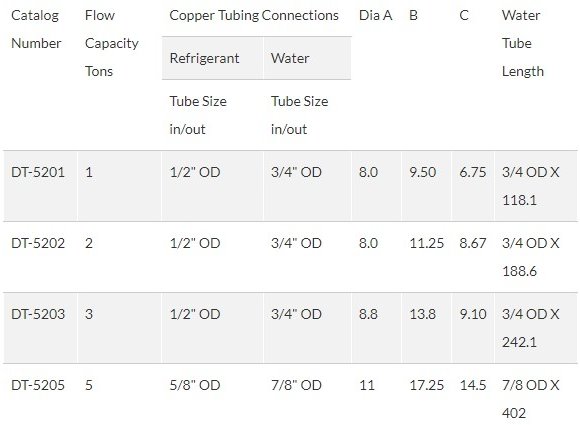The height and width of the screenshot is (425, 580).
Task: Select the 17.25 value in column B
Action: 426,385
